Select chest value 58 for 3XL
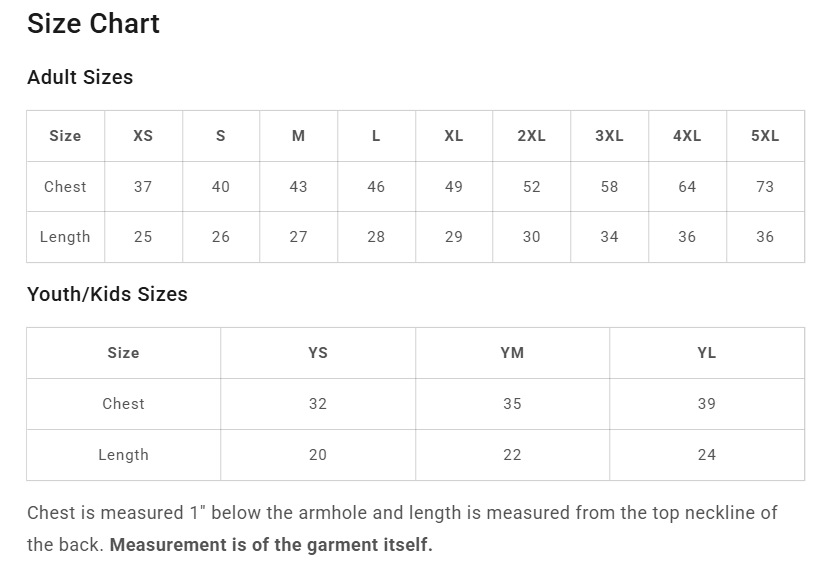The height and width of the screenshot is (568, 832). pyautogui.click(x=609, y=187)
